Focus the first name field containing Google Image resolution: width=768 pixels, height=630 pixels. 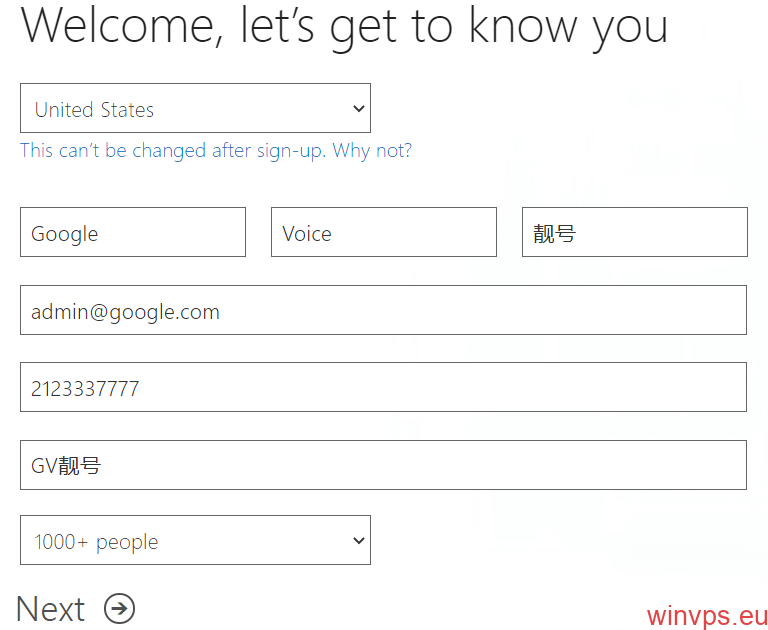(132, 233)
